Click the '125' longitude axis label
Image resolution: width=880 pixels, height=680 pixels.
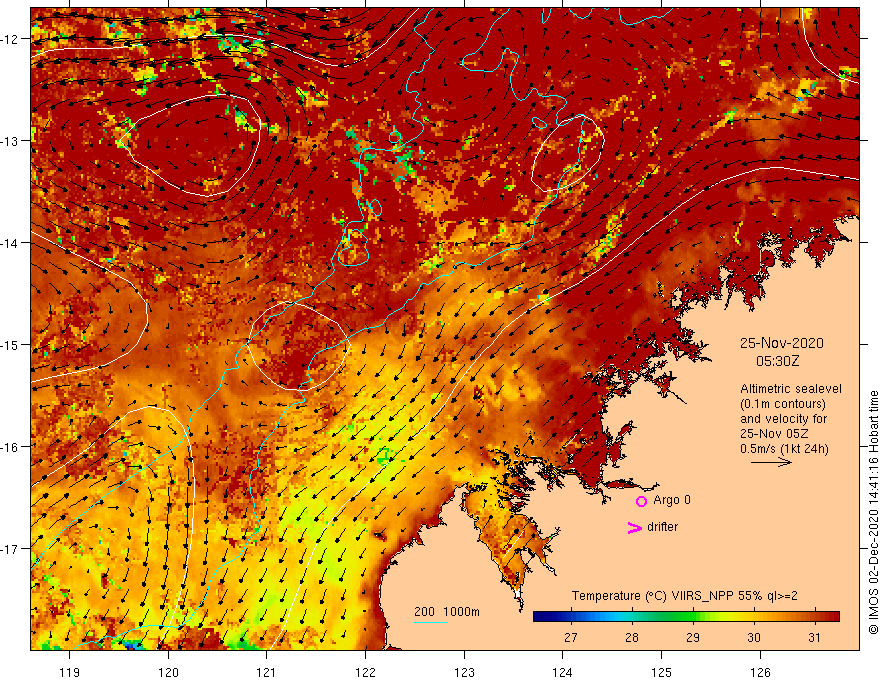tap(662, 672)
